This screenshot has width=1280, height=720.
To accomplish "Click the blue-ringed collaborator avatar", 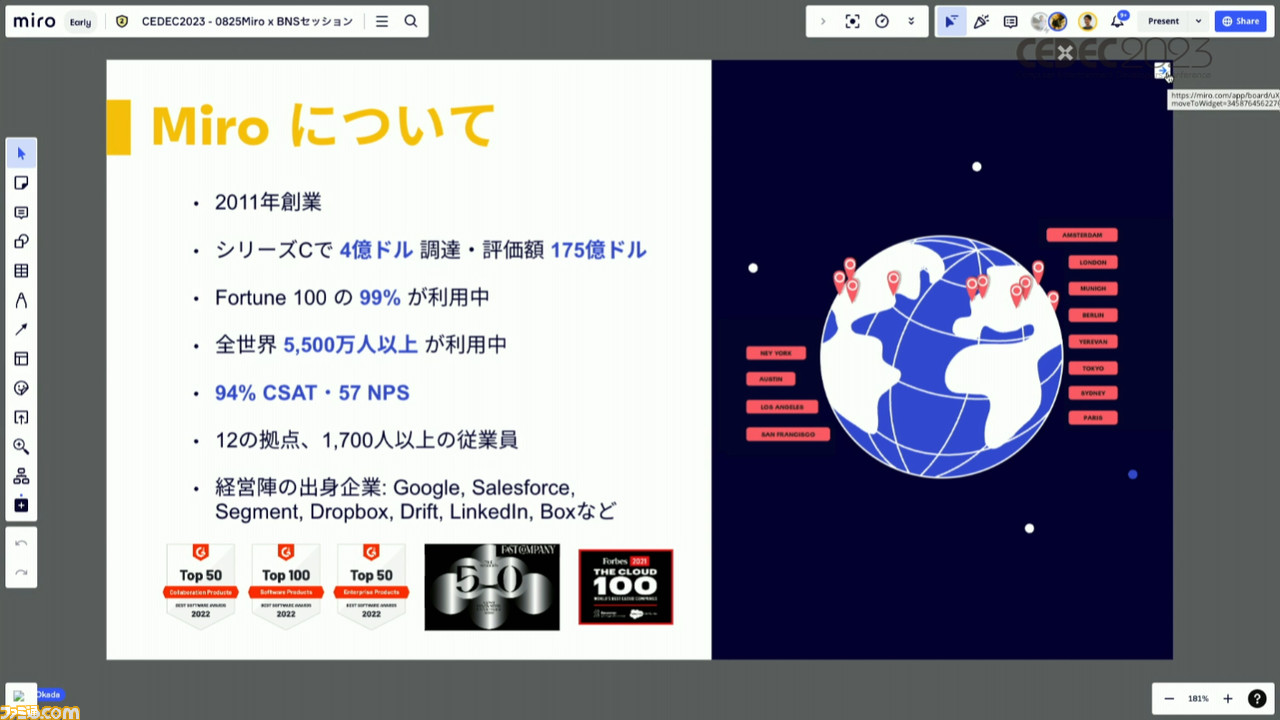I will click(x=1057, y=21).
